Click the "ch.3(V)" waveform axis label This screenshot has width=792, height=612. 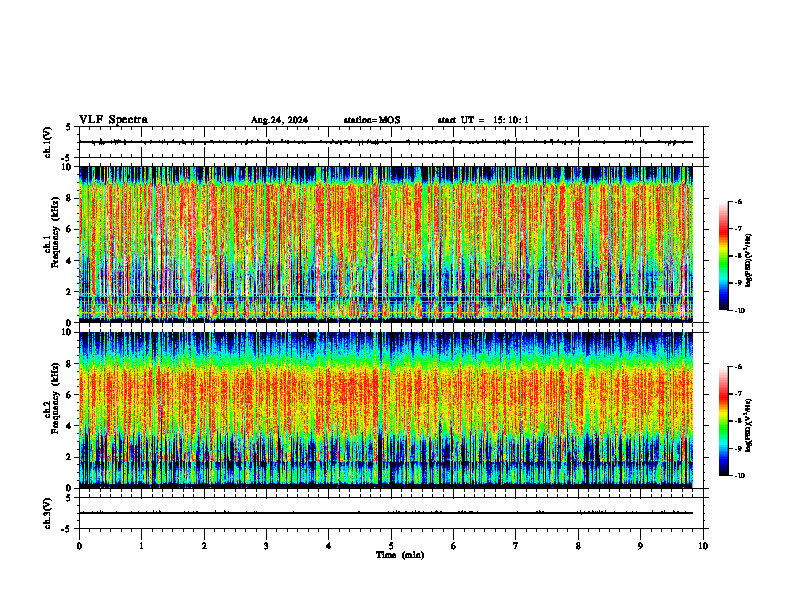(x=48, y=514)
